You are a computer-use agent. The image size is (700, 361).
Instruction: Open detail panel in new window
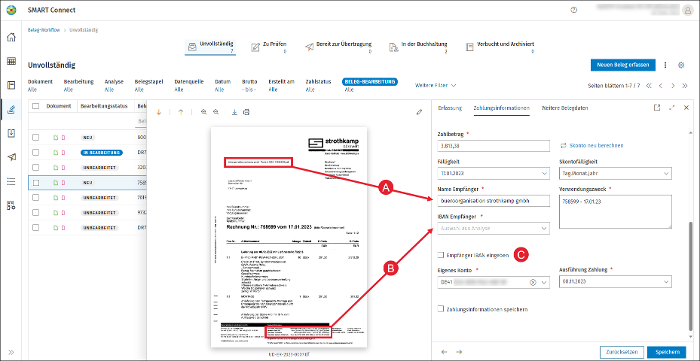(x=657, y=108)
